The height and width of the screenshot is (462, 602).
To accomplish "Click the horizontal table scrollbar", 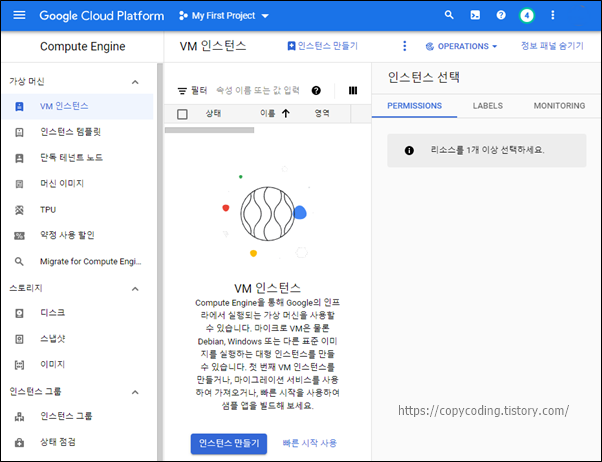I will [x=210, y=130].
